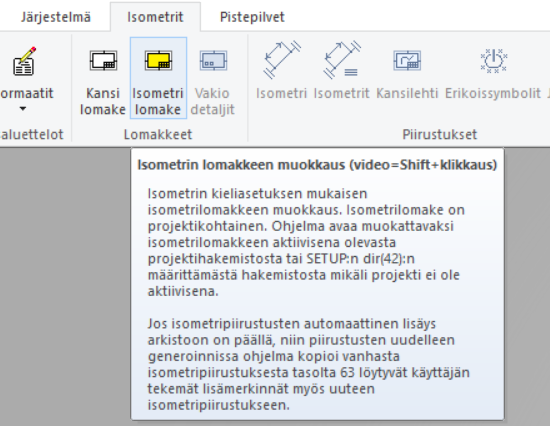The image size is (550, 426).
Task: Click the yellow Isometri lomake icon
Action: pos(158,61)
